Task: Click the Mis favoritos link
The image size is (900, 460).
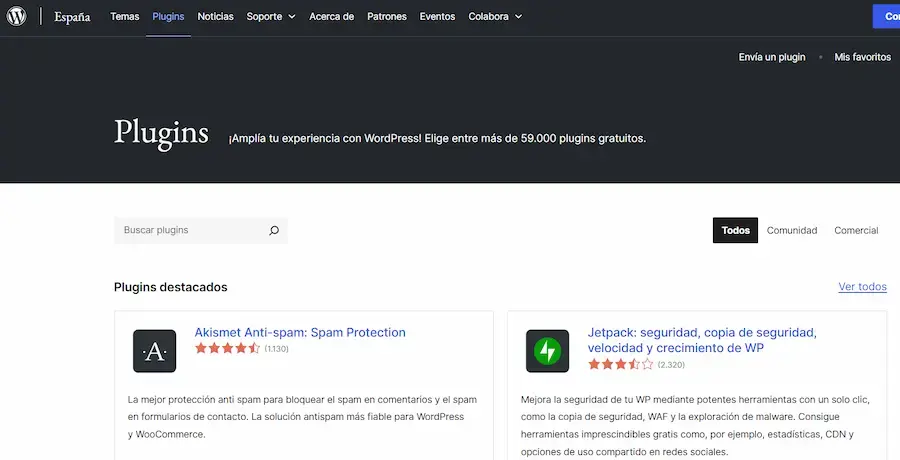Action: (862, 57)
